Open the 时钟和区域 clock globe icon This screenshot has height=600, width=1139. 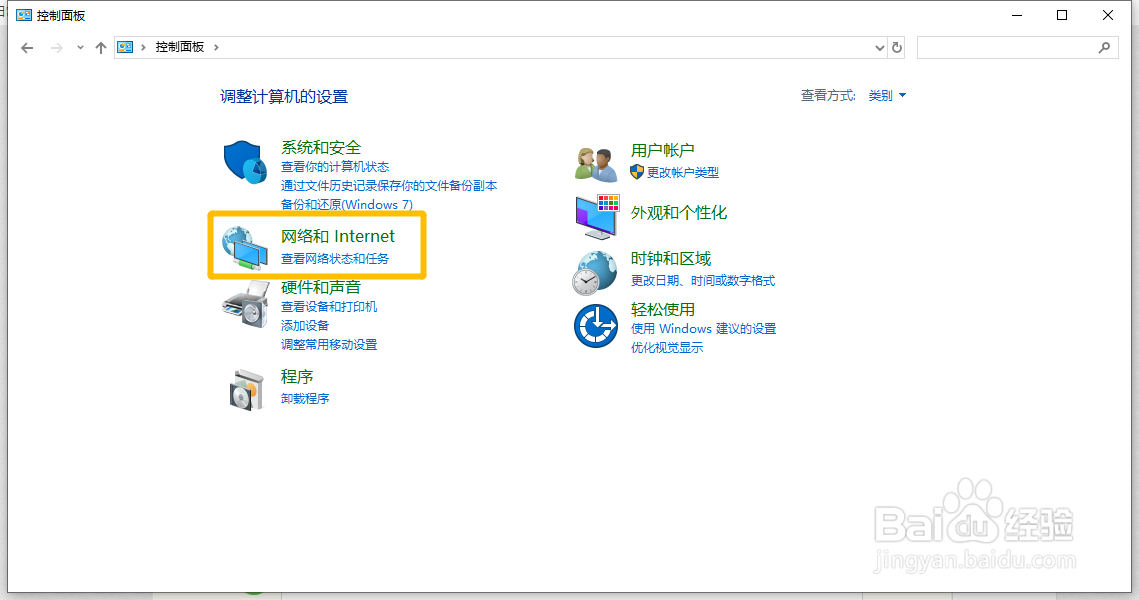click(594, 273)
